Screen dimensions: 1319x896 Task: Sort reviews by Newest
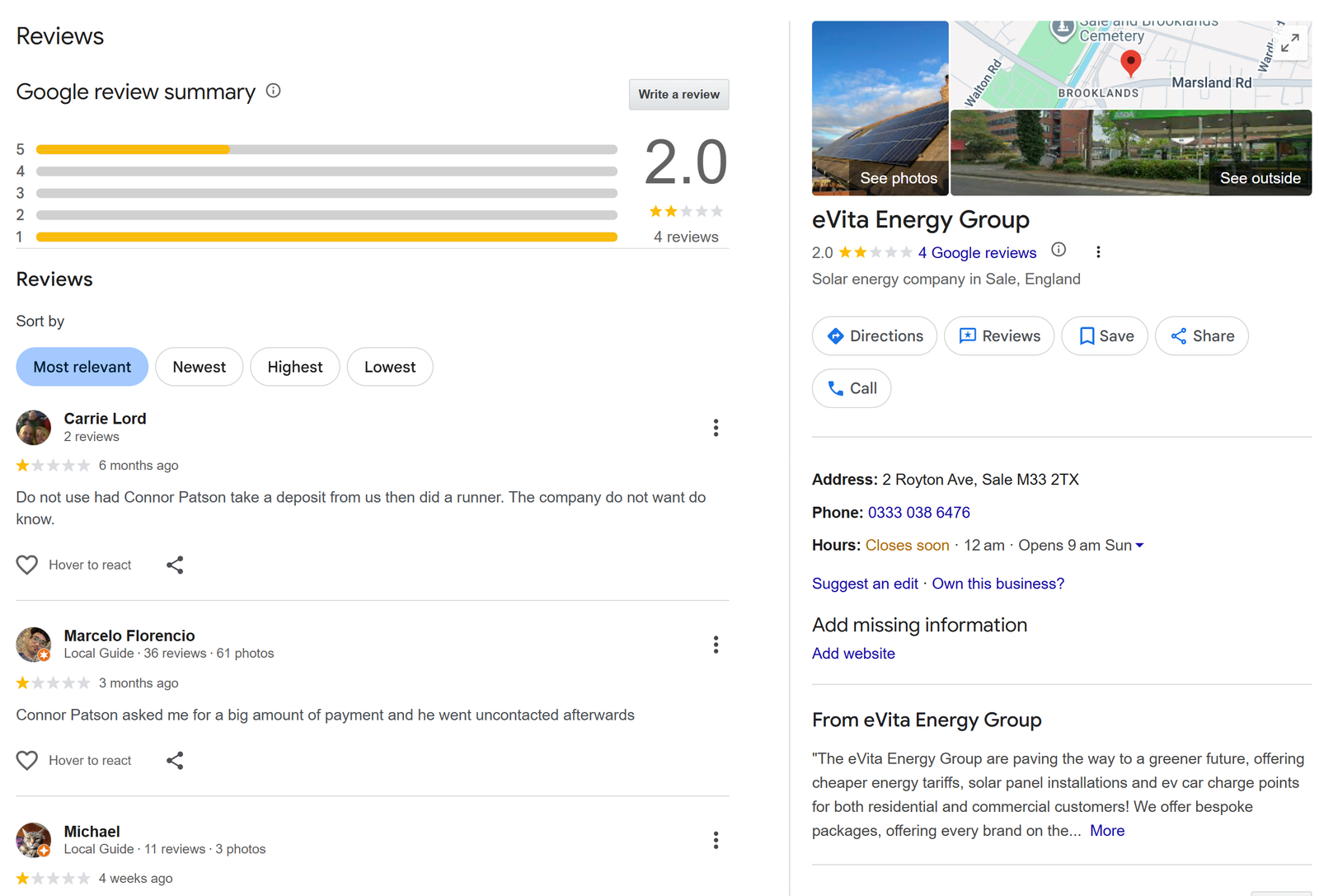tap(199, 367)
